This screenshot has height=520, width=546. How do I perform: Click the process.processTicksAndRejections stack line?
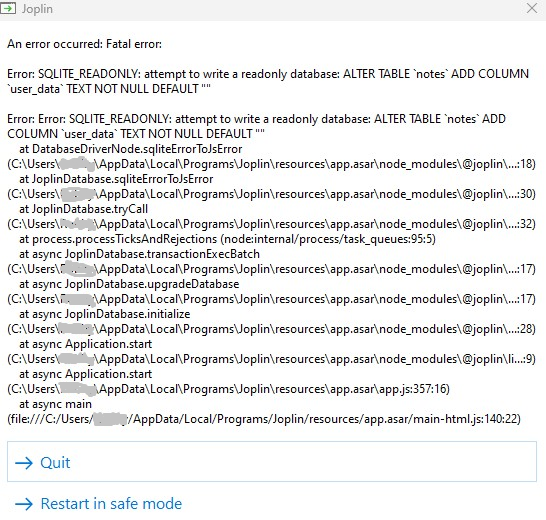[x=227, y=239]
